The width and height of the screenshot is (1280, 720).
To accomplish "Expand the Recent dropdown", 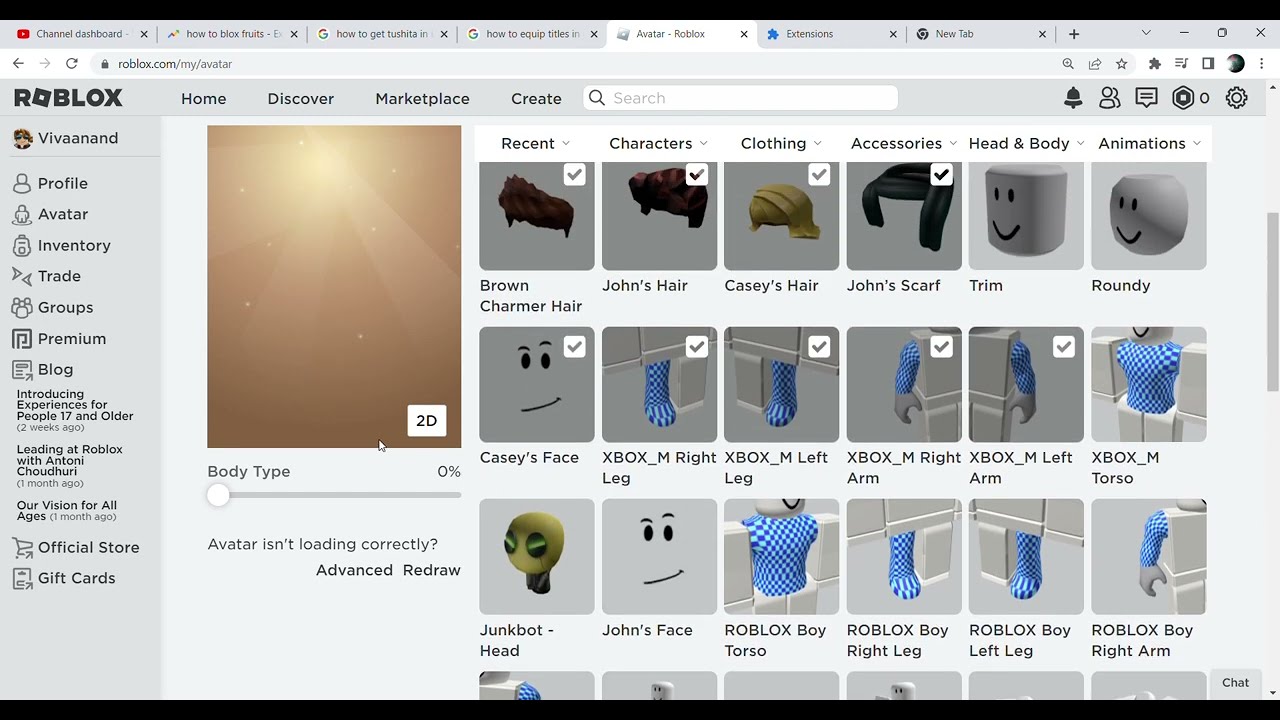I will coord(536,143).
